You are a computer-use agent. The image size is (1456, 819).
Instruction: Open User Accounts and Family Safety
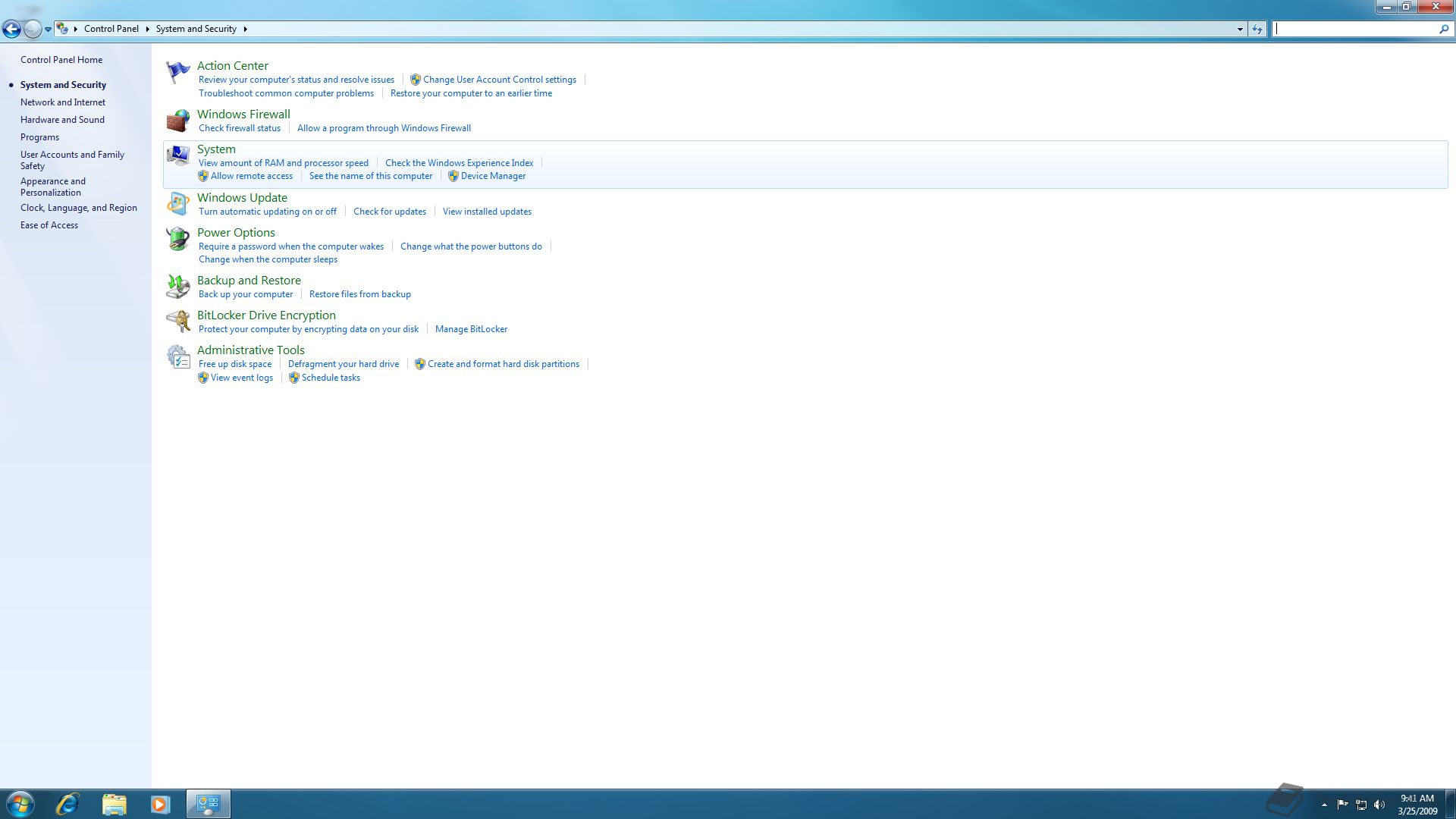pos(72,160)
